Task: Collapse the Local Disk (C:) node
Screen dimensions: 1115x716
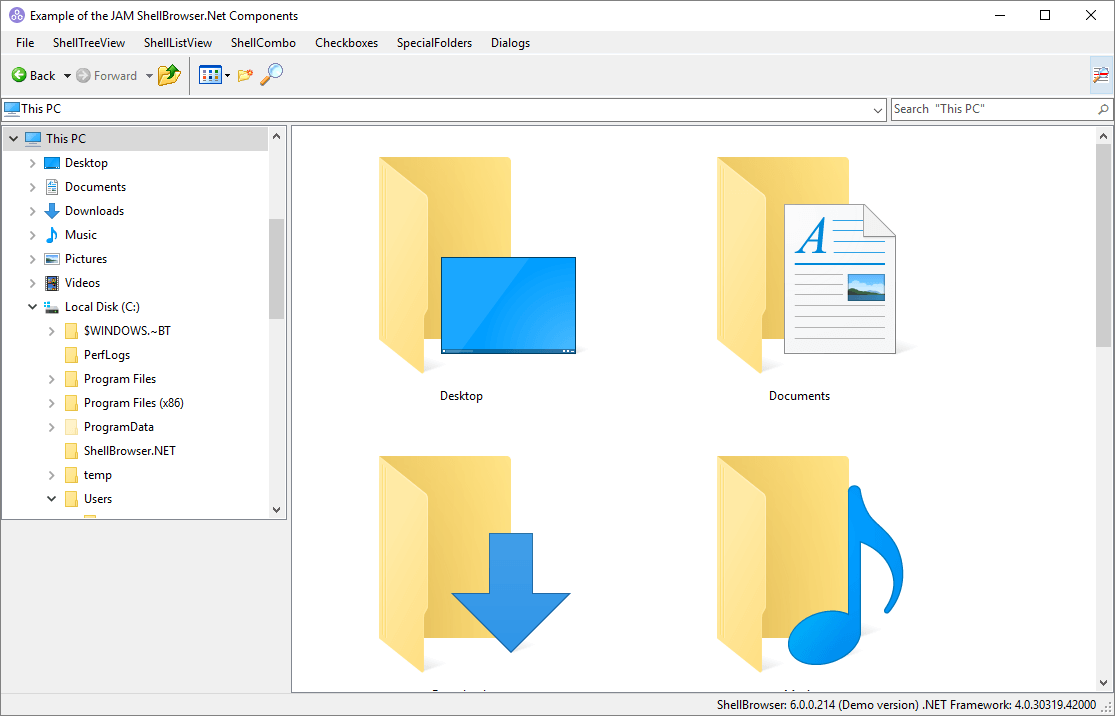Action: (32, 306)
